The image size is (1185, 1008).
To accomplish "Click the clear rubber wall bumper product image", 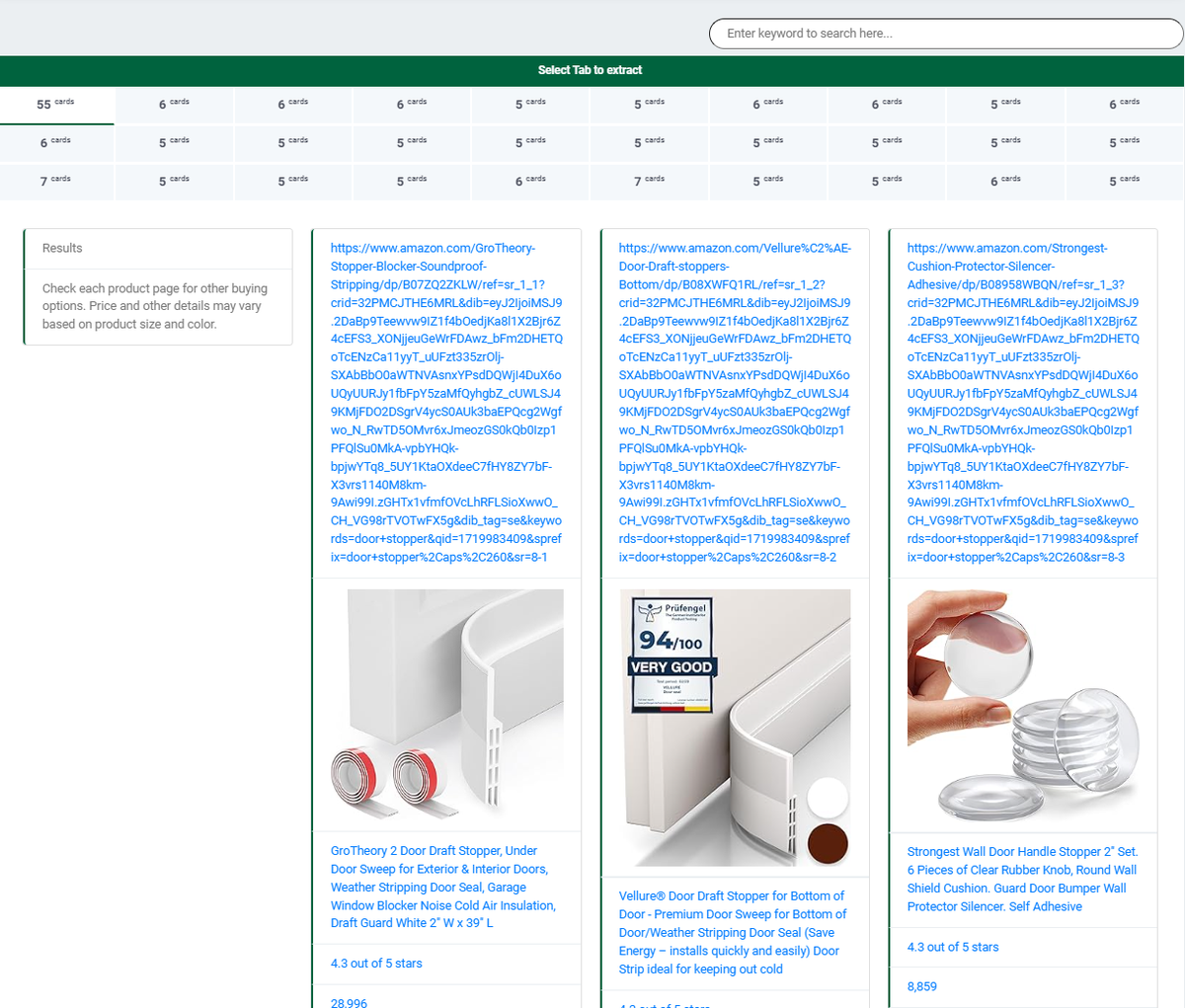I will click(x=1023, y=705).
